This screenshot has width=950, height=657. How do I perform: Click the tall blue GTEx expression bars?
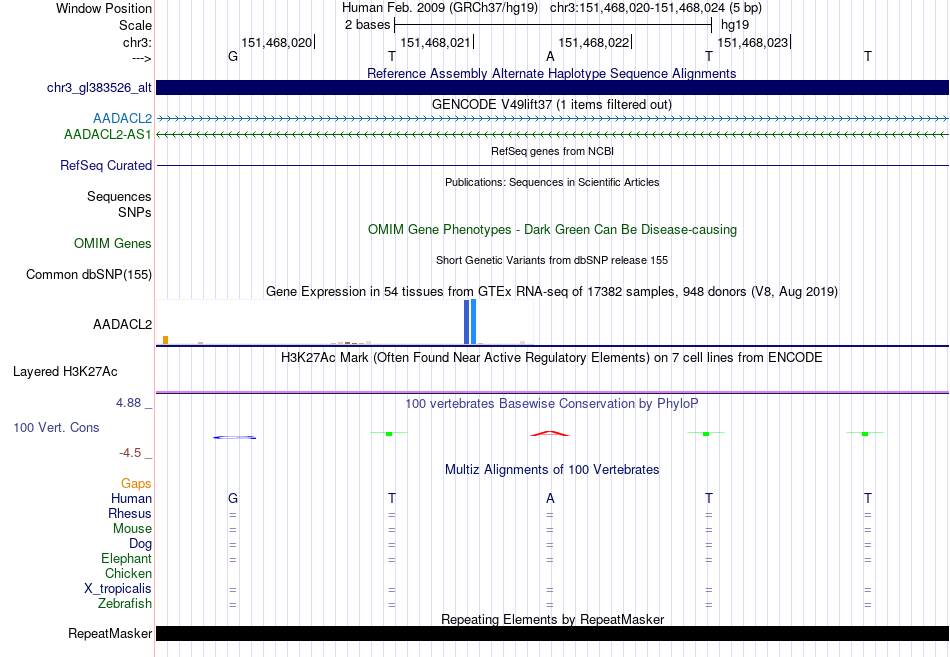click(x=470, y=322)
